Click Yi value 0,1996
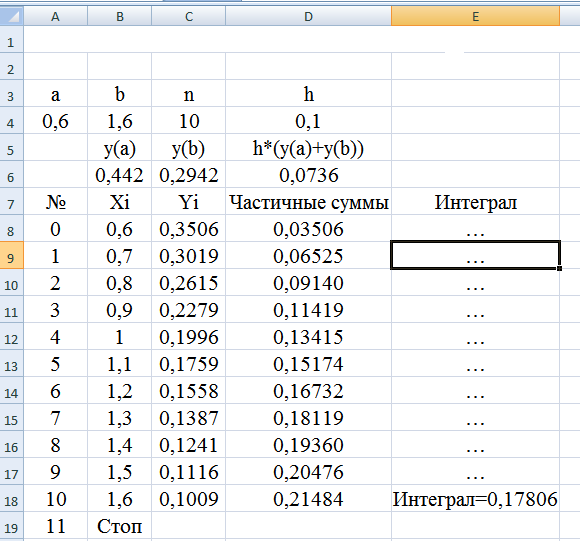The height and width of the screenshot is (541, 580). [x=189, y=337]
